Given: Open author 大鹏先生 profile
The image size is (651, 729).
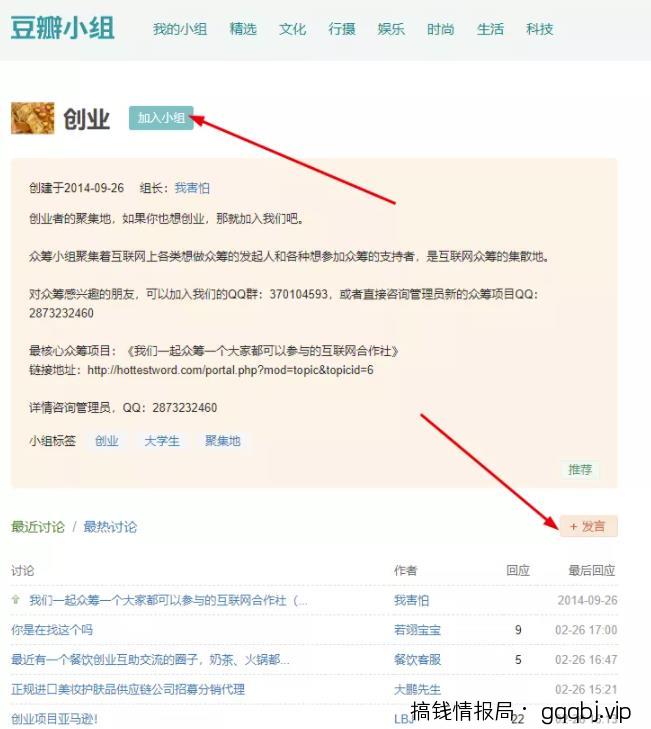Looking at the screenshot, I should tap(417, 689).
